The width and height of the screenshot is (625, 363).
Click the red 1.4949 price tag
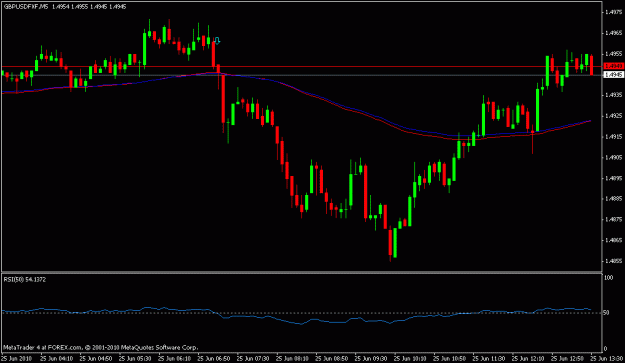(614, 66)
